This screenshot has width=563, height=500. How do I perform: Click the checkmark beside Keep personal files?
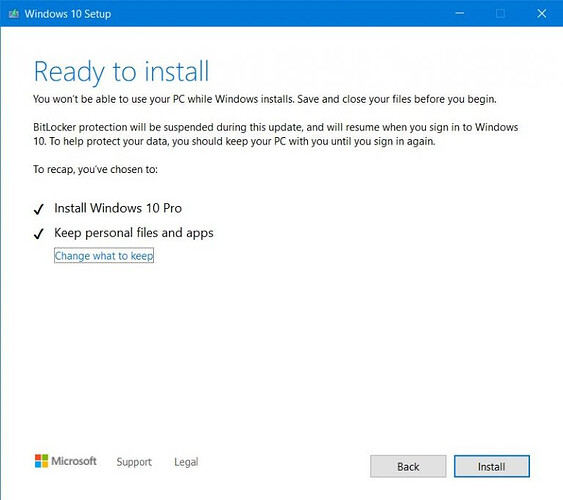[38, 234]
